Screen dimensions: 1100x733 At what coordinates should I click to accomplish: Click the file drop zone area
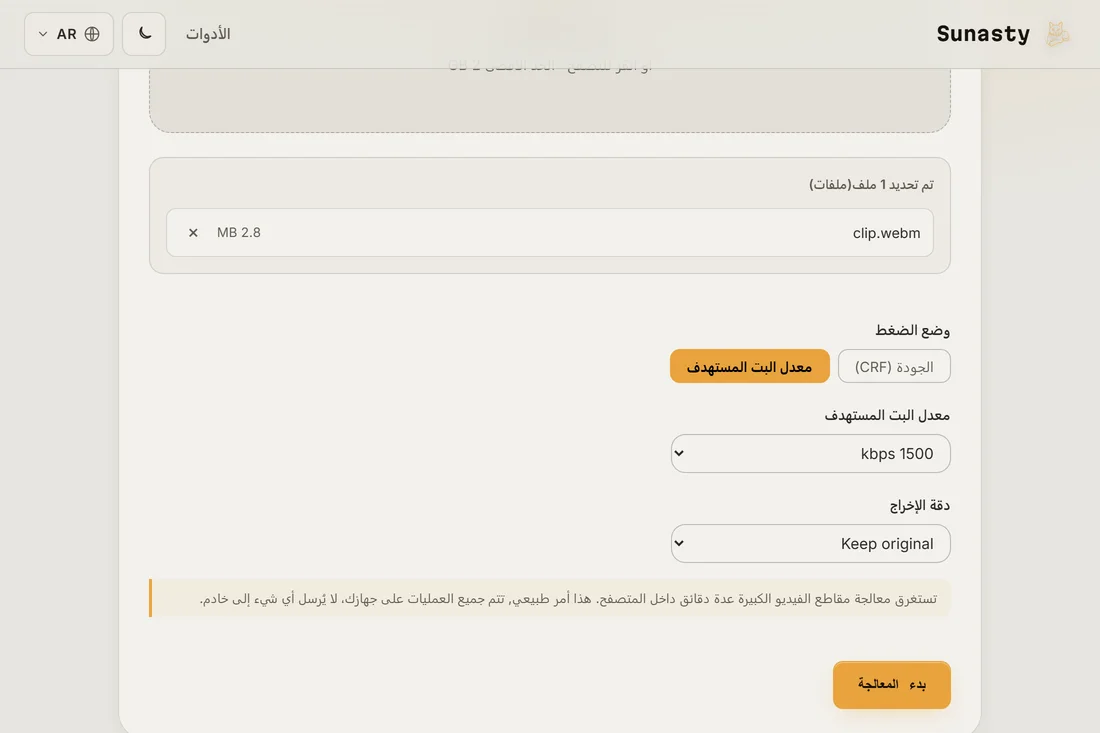tap(549, 98)
